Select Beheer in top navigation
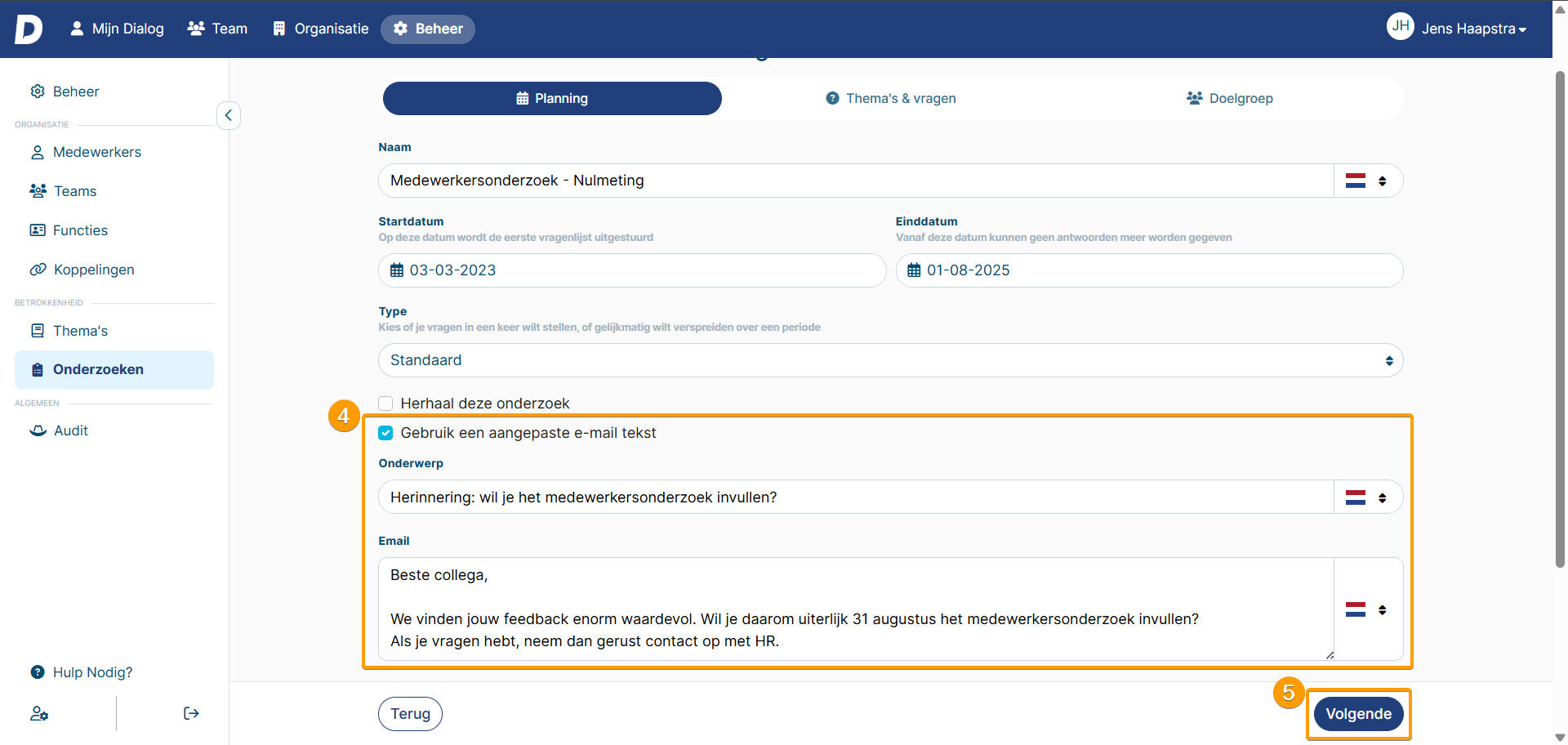The image size is (1568, 745). point(428,29)
